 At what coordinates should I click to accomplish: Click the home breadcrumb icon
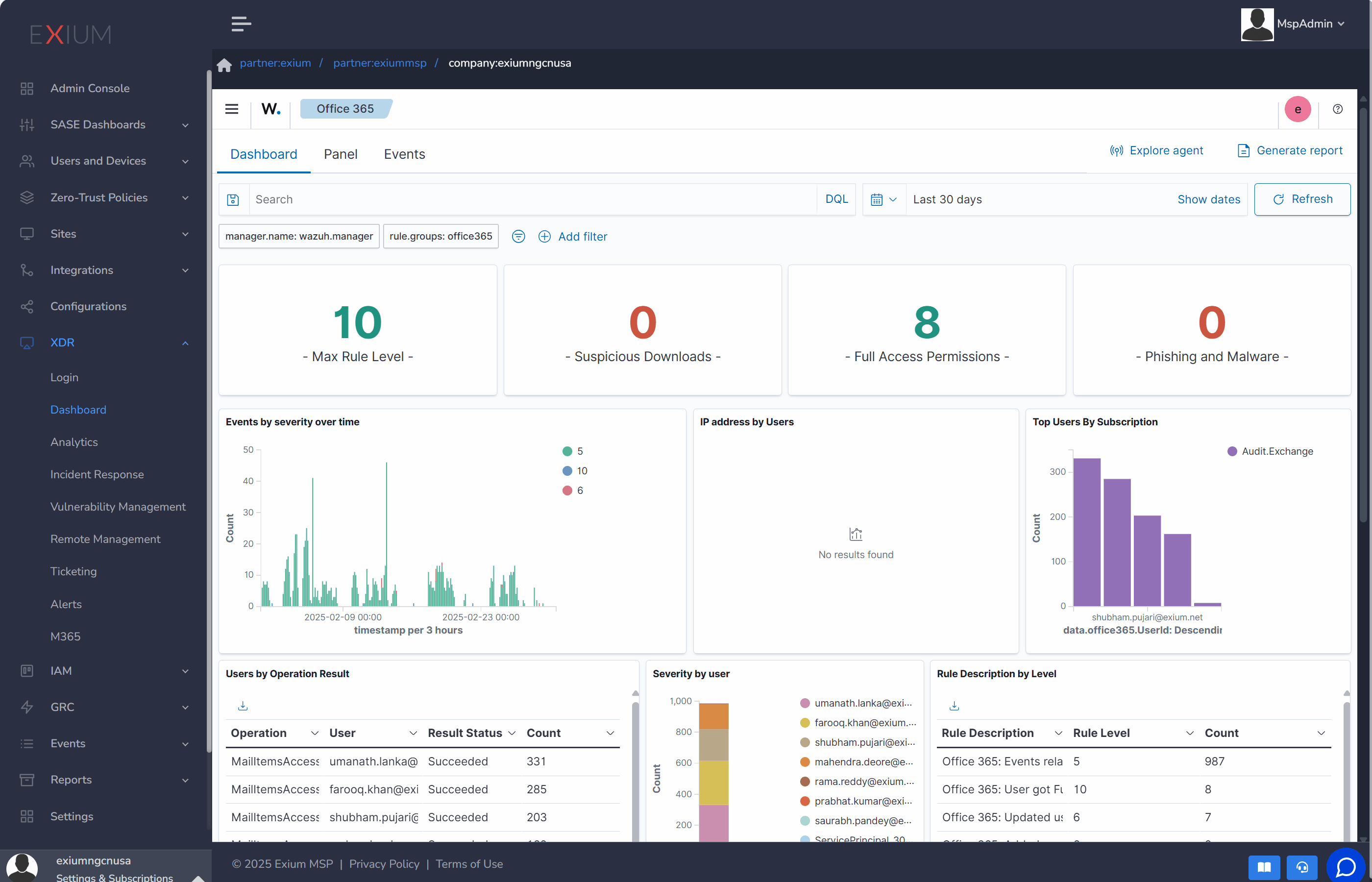224,64
